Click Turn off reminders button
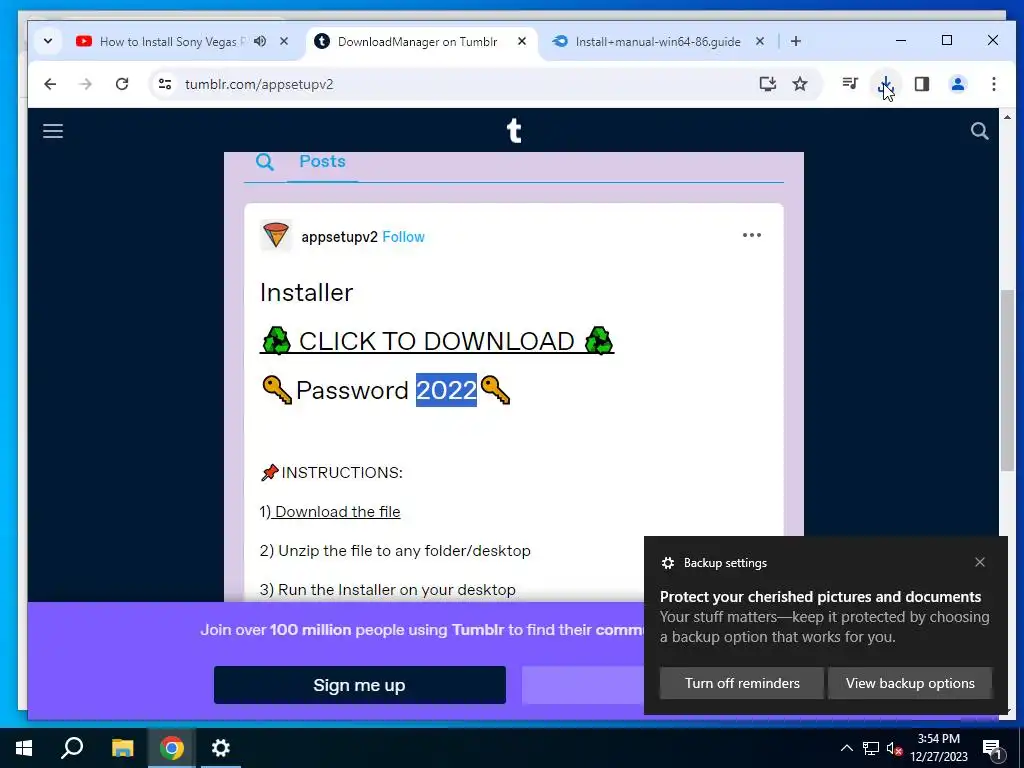This screenshot has width=1024, height=768. (x=742, y=683)
